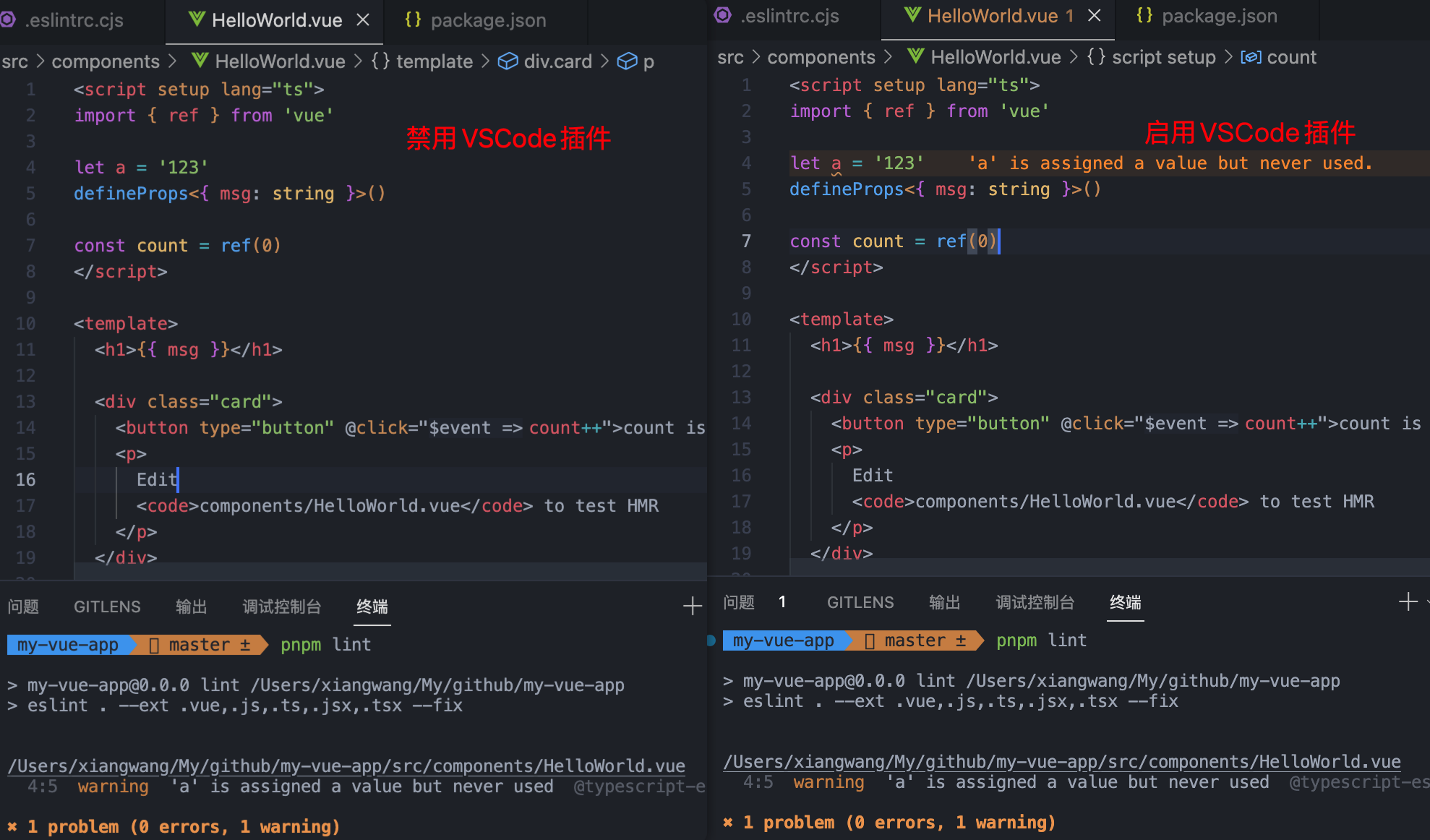The width and height of the screenshot is (1430, 840).
Task: Click my-vue-app prompt segment in left terminal
Action: [x=68, y=644]
